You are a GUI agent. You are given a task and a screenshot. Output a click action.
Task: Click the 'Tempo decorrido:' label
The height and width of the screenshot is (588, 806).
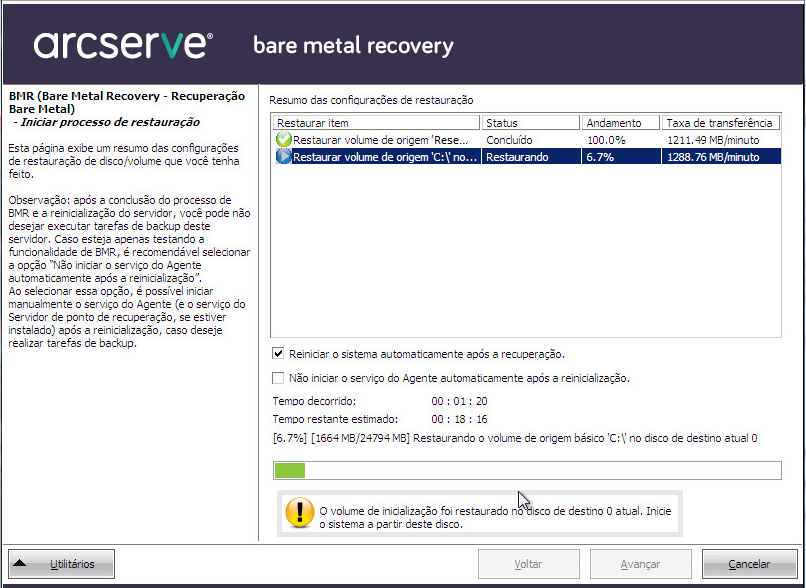[314, 401]
